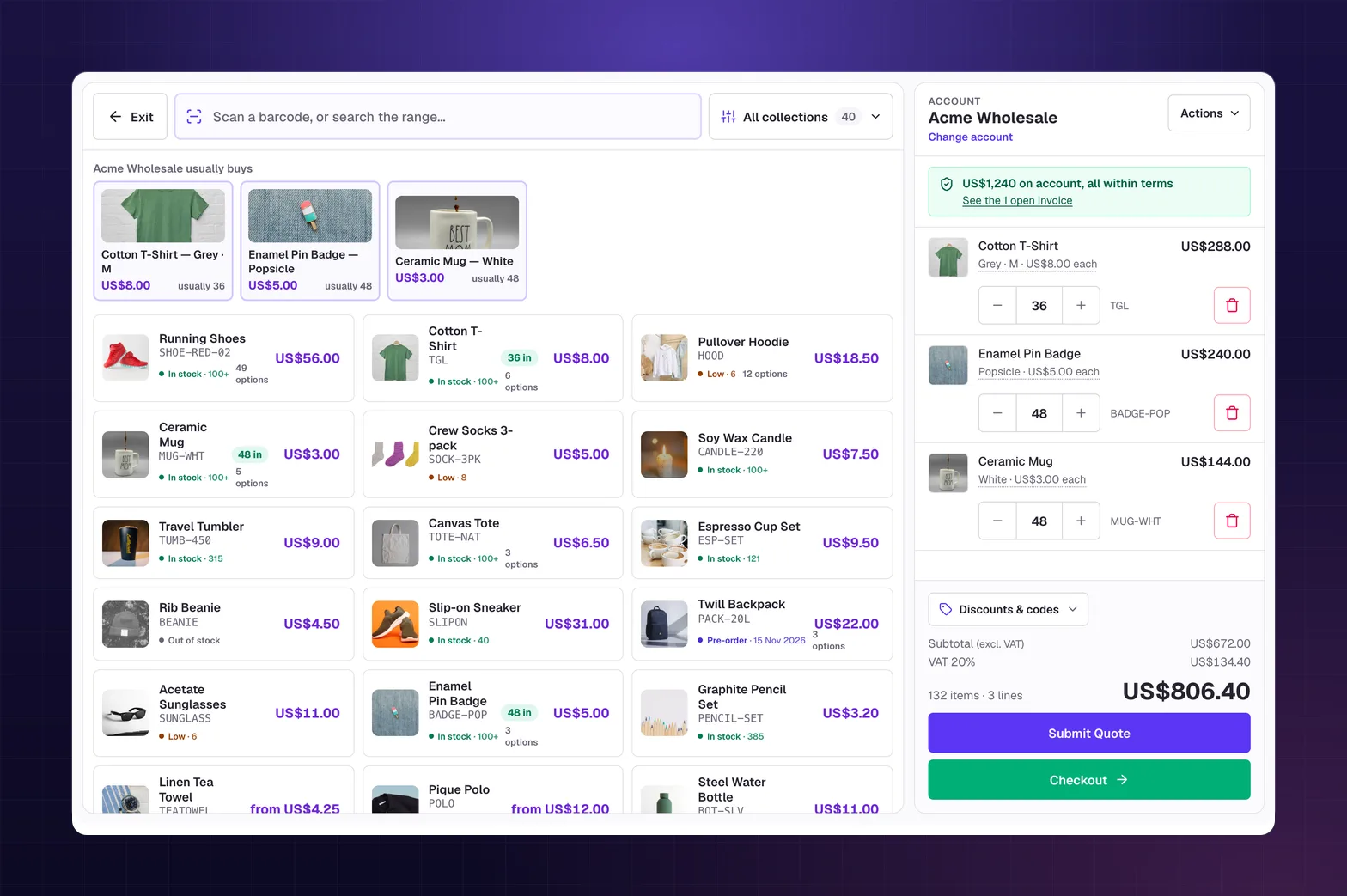1347x896 pixels.
Task: Select the Canvas Tote product card
Action: tap(493, 543)
